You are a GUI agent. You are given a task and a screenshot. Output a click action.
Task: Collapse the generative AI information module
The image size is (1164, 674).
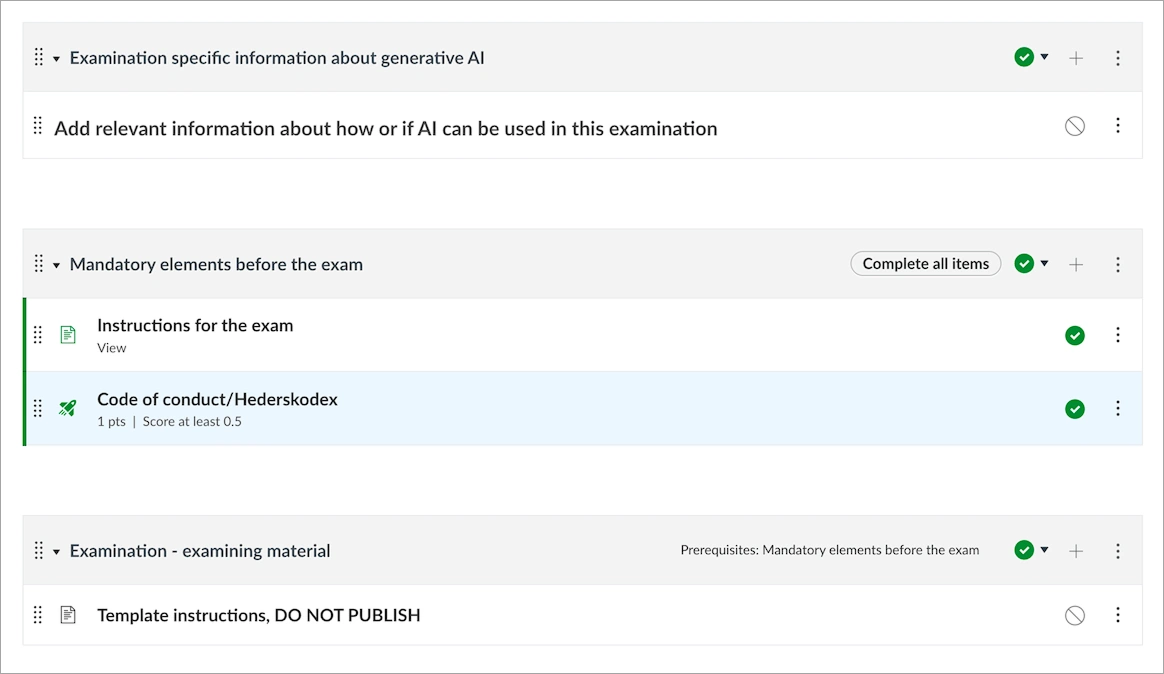[56, 59]
